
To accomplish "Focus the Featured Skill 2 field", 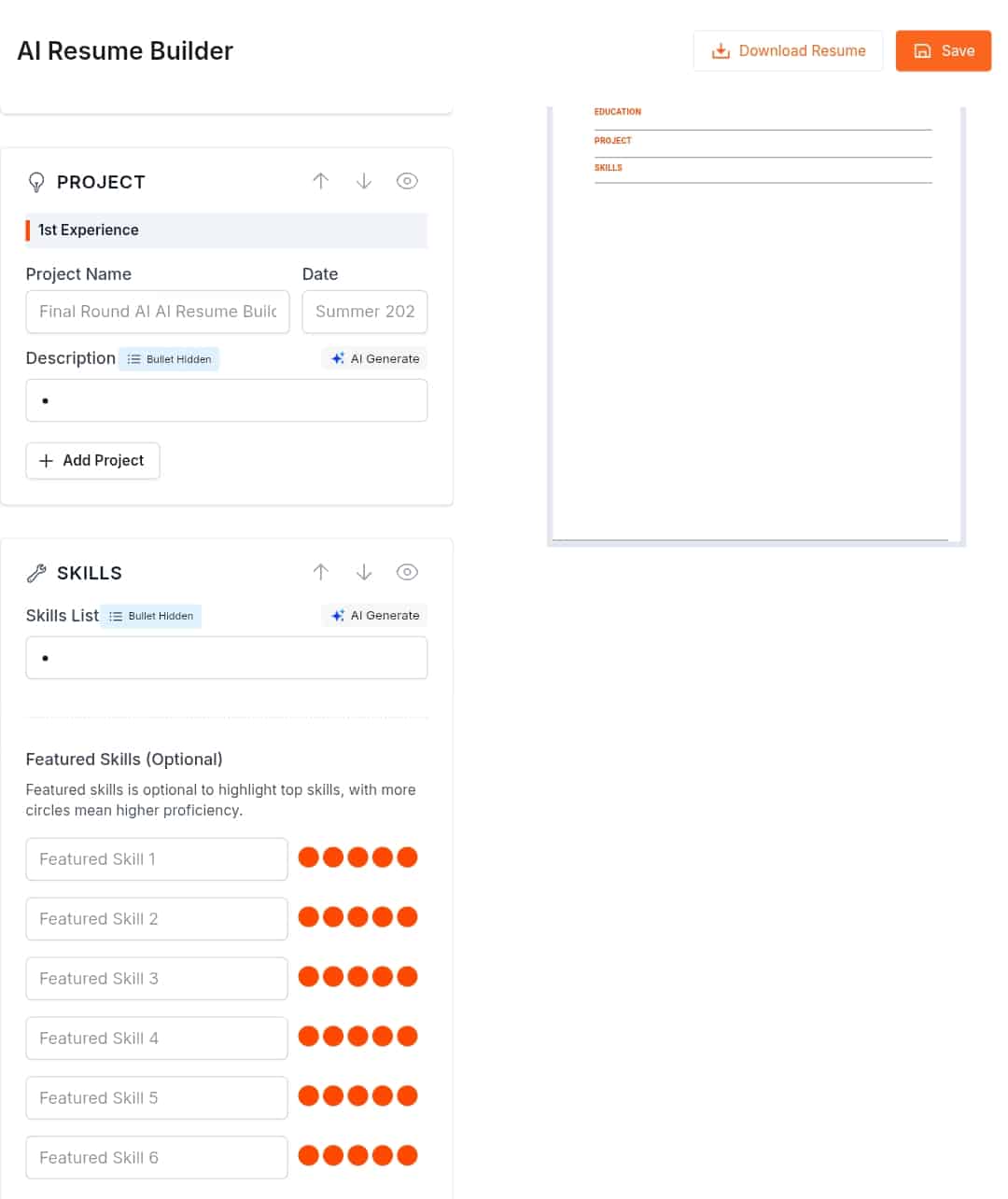I will pos(157,918).
